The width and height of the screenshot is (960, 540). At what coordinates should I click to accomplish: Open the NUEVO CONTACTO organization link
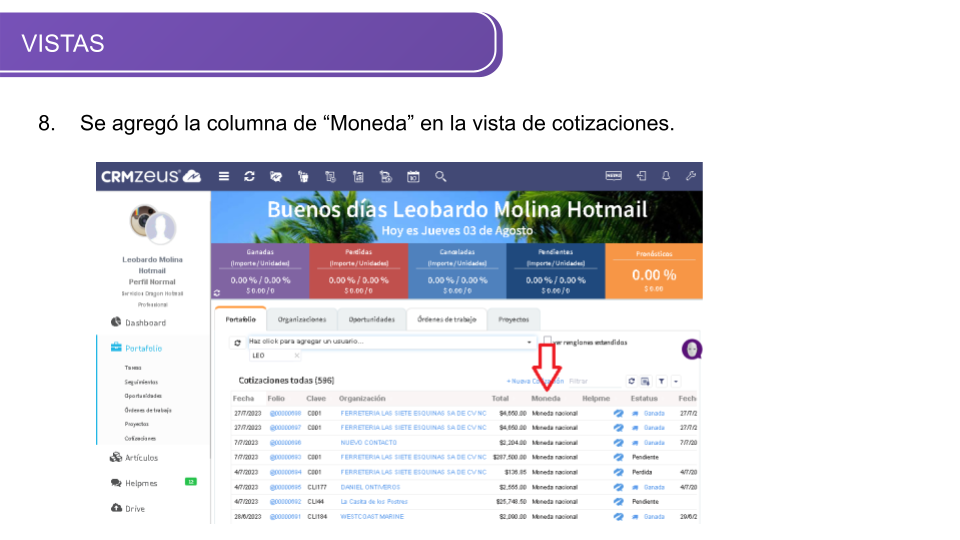click(369, 442)
